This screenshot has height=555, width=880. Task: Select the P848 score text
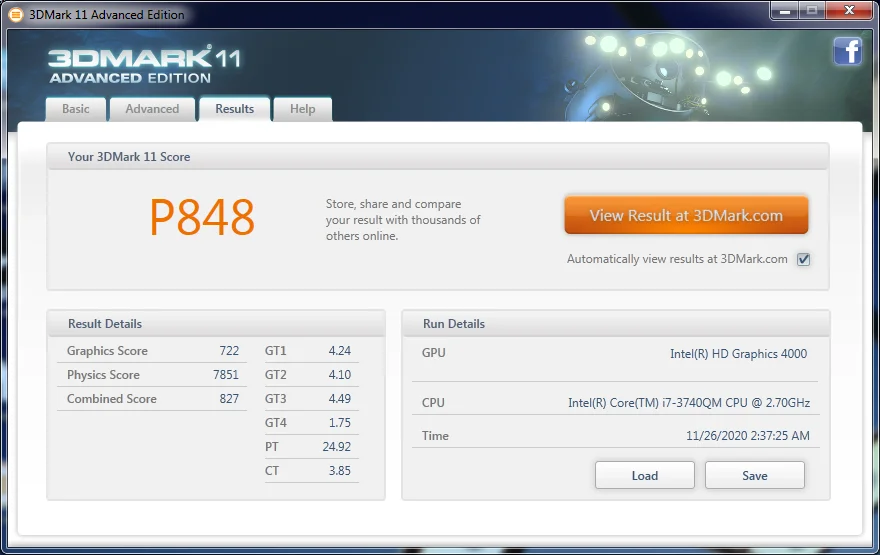(202, 218)
